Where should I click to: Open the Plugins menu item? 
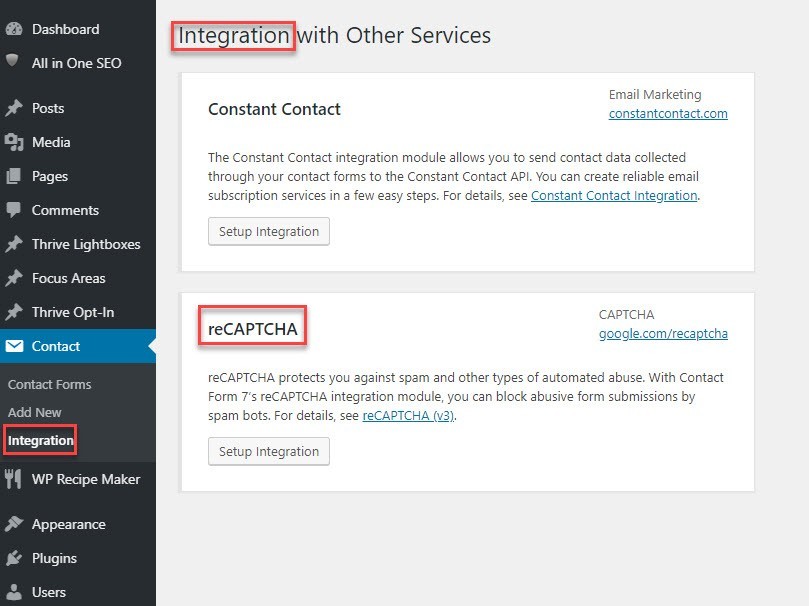pyautogui.click(x=54, y=559)
